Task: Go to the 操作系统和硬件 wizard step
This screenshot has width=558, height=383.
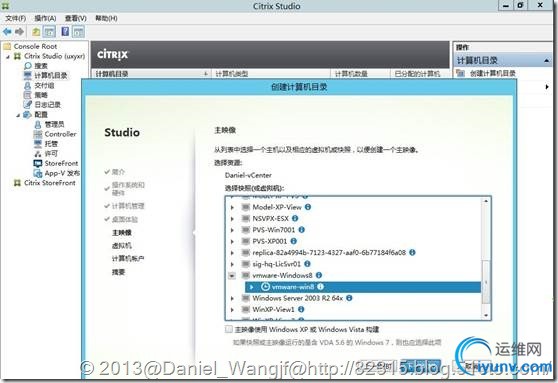Action: click(x=128, y=189)
